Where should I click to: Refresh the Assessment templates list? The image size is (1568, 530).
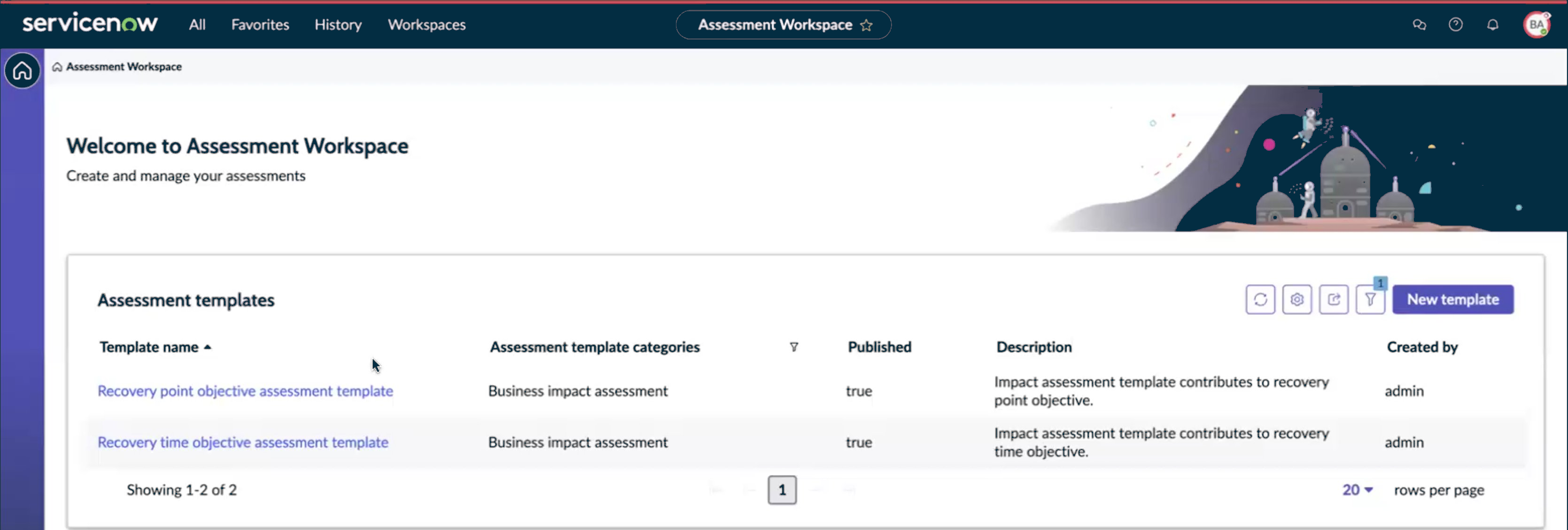coord(1260,300)
